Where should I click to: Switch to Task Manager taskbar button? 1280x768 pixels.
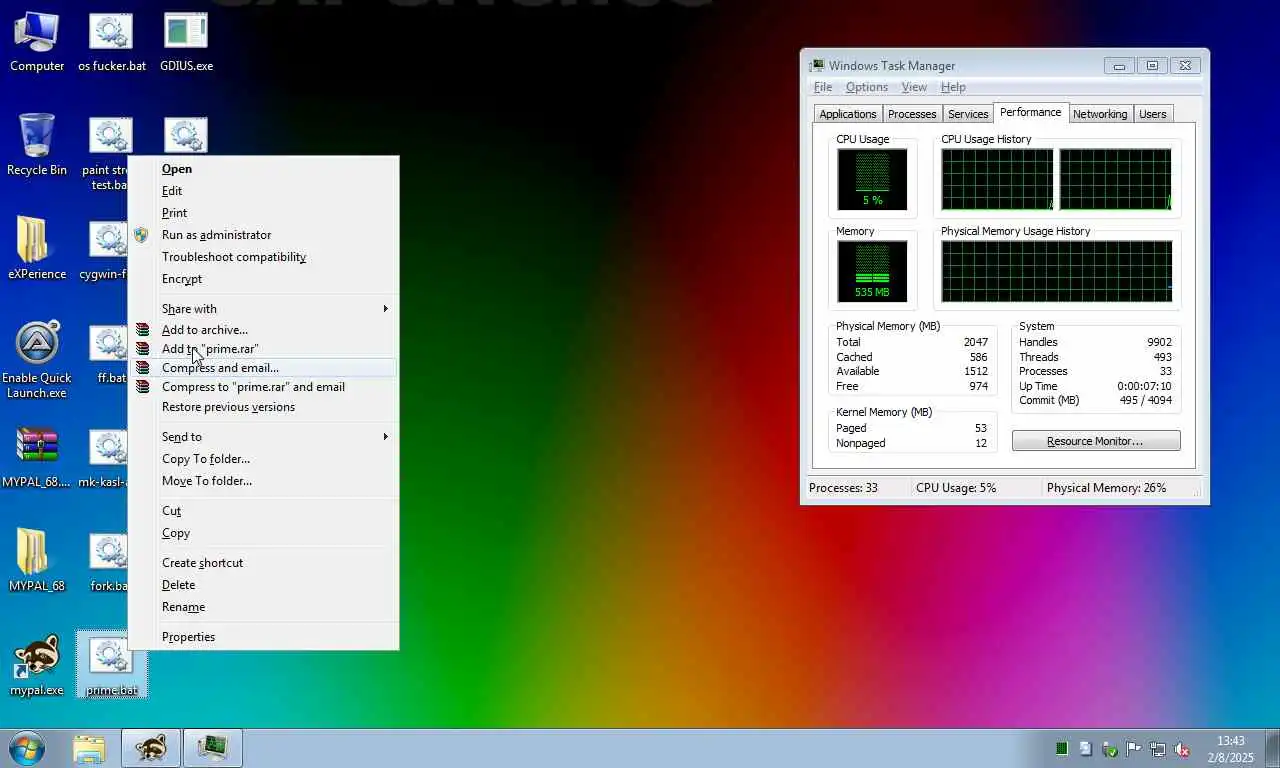pyautogui.click(x=212, y=748)
